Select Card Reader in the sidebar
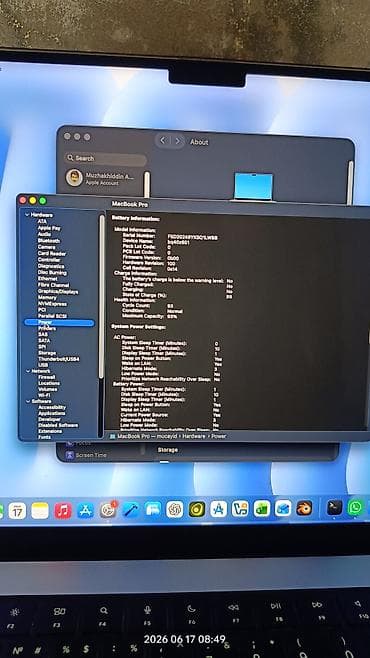The image size is (370, 658). [x=52, y=253]
